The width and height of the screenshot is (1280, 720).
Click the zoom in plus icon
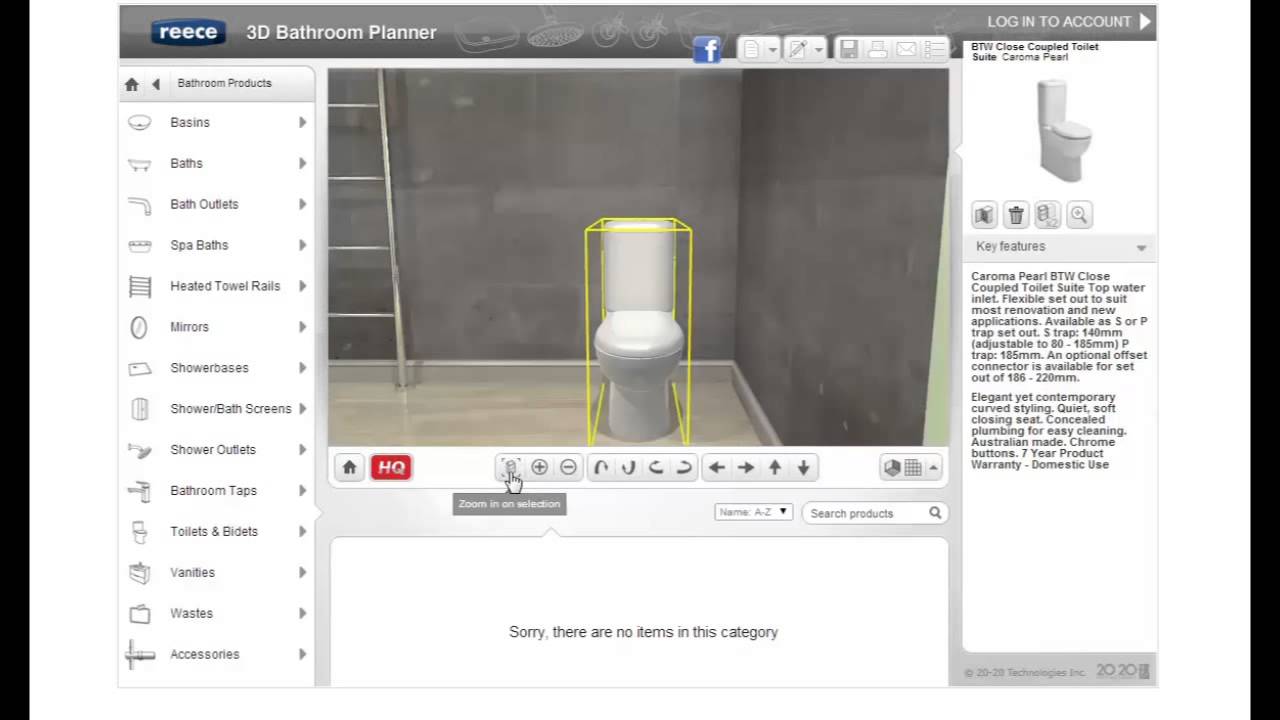[x=539, y=467]
